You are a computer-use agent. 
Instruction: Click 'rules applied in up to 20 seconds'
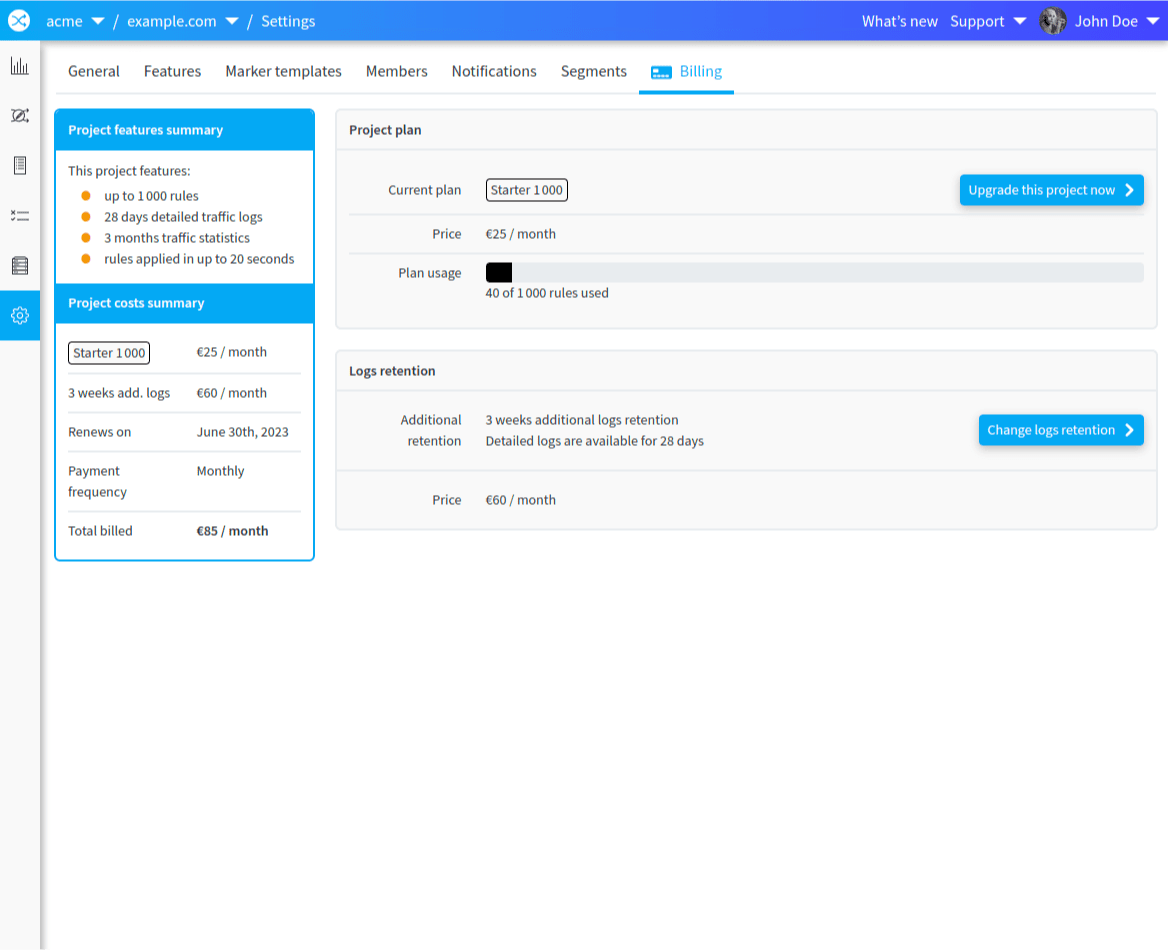[x=199, y=259]
